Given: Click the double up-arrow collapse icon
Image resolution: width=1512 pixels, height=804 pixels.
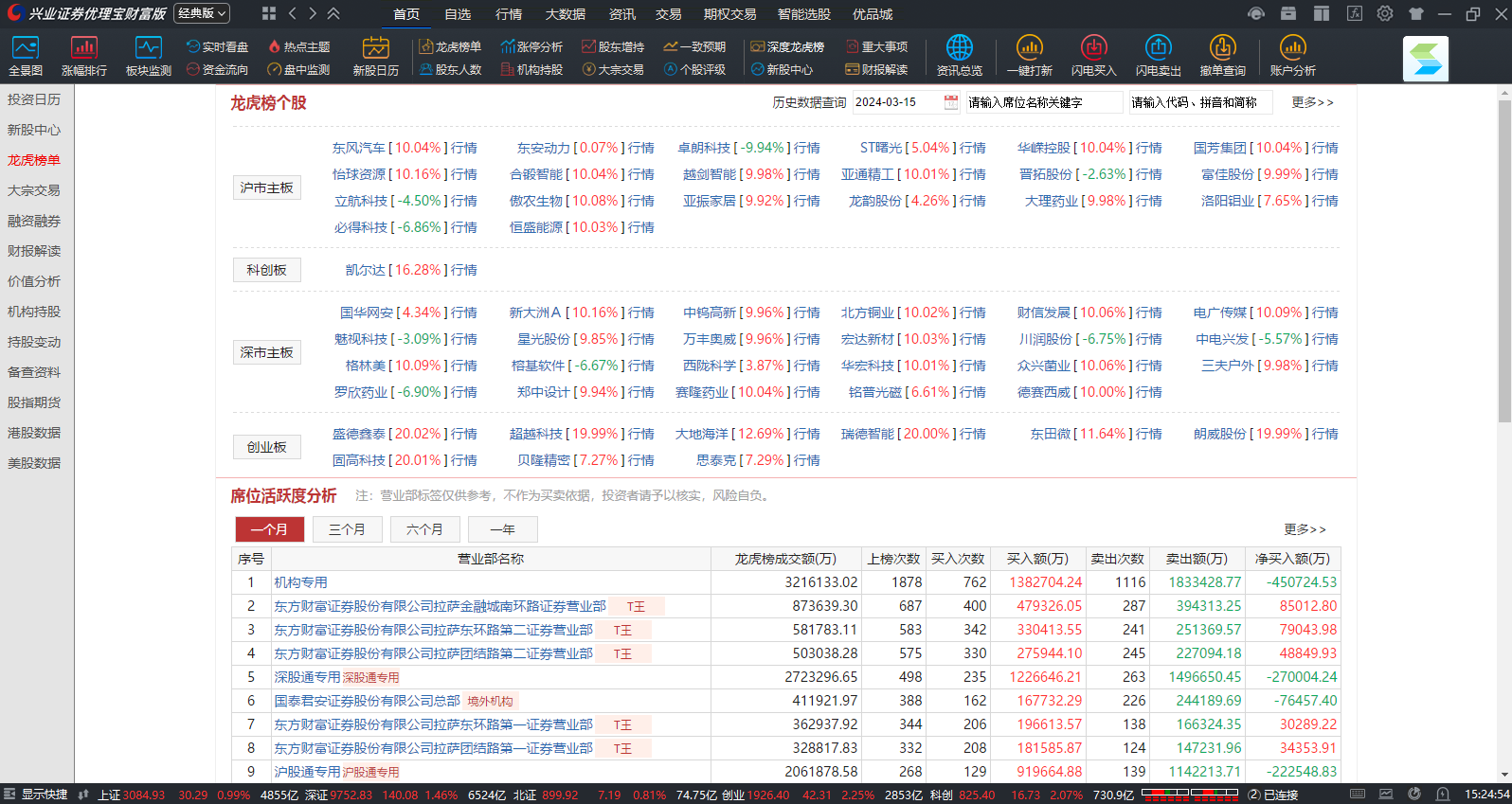Looking at the screenshot, I should (x=333, y=13).
